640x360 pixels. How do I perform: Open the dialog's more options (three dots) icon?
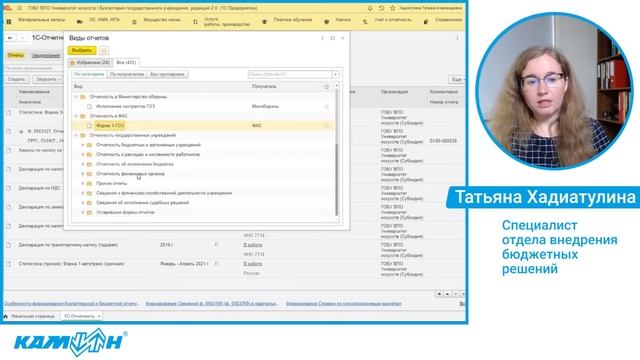322,38
